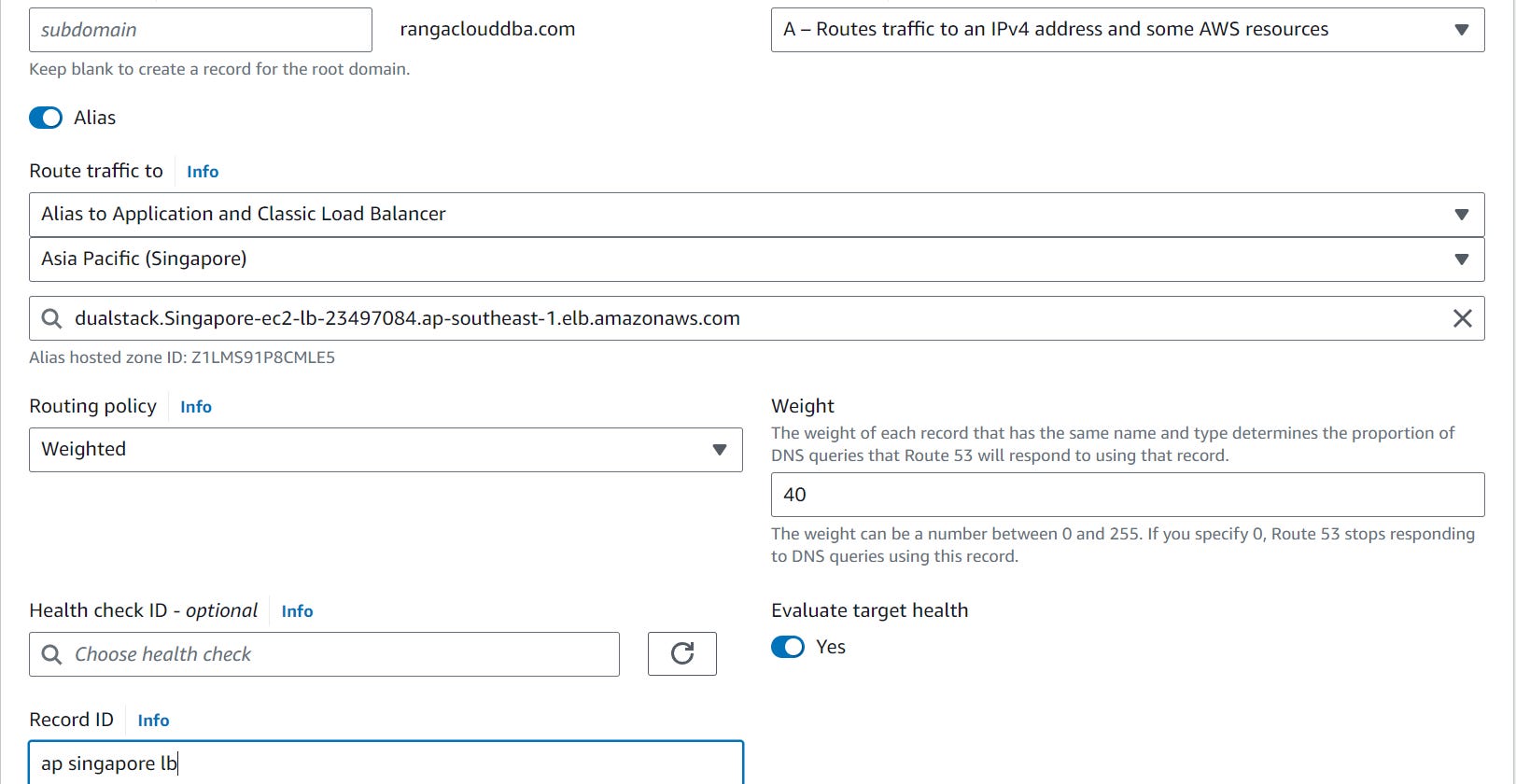
Task: Click the subdomain input field
Action: [x=200, y=29]
